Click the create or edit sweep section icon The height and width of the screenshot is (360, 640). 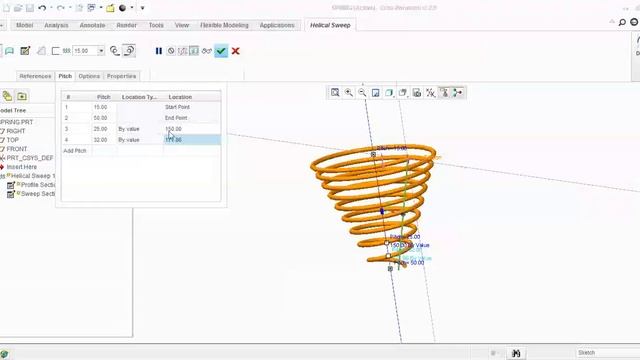tap(25, 51)
